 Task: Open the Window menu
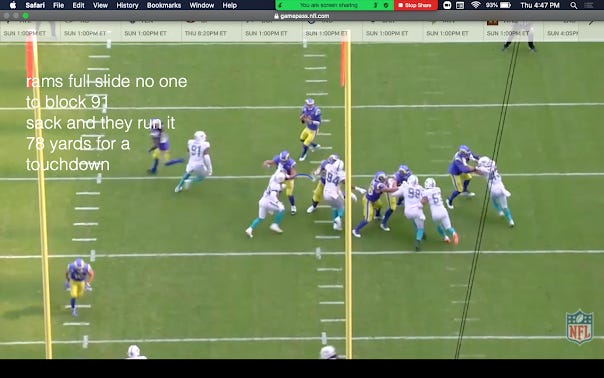[201, 5]
